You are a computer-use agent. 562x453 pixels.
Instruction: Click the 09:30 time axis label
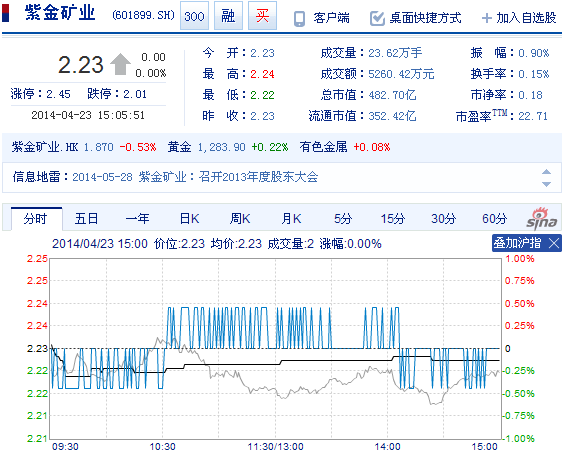point(65,447)
